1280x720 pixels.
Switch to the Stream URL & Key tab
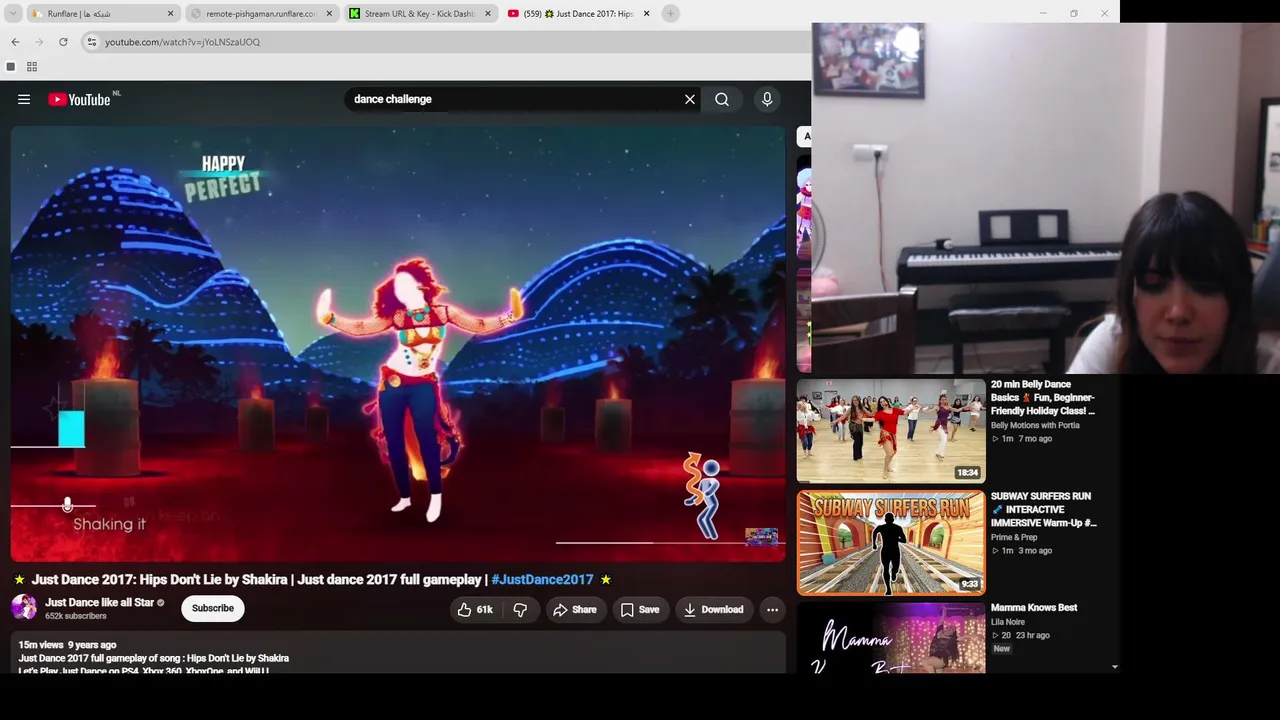coord(421,14)
